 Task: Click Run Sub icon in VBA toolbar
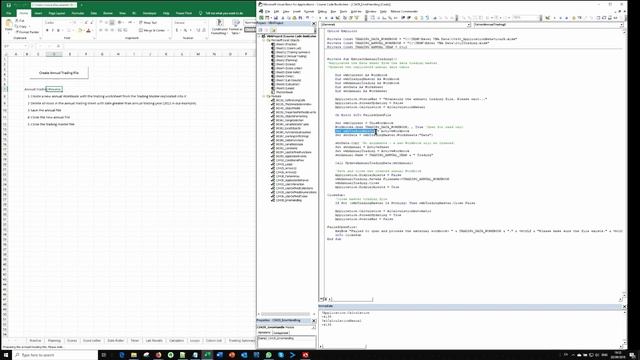click(x=320, y=18)
